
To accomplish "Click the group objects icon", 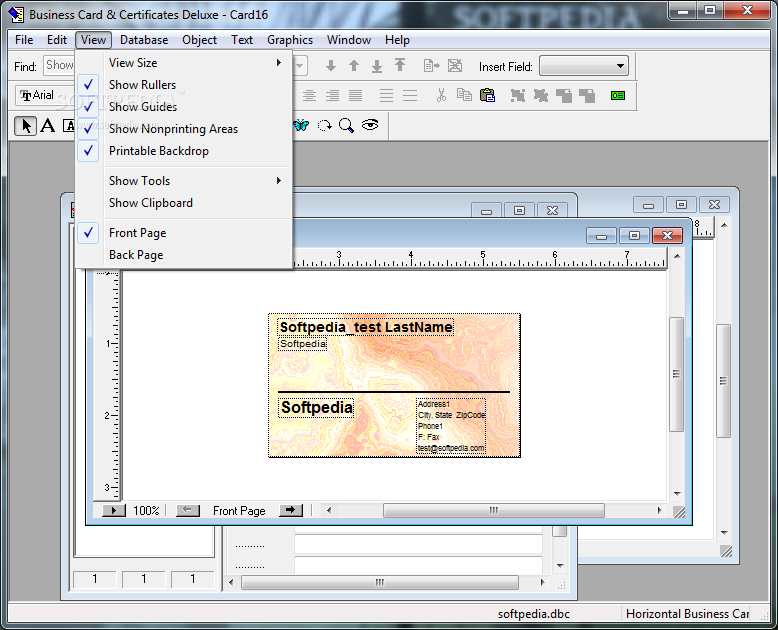I will click(x=518, y=95).
